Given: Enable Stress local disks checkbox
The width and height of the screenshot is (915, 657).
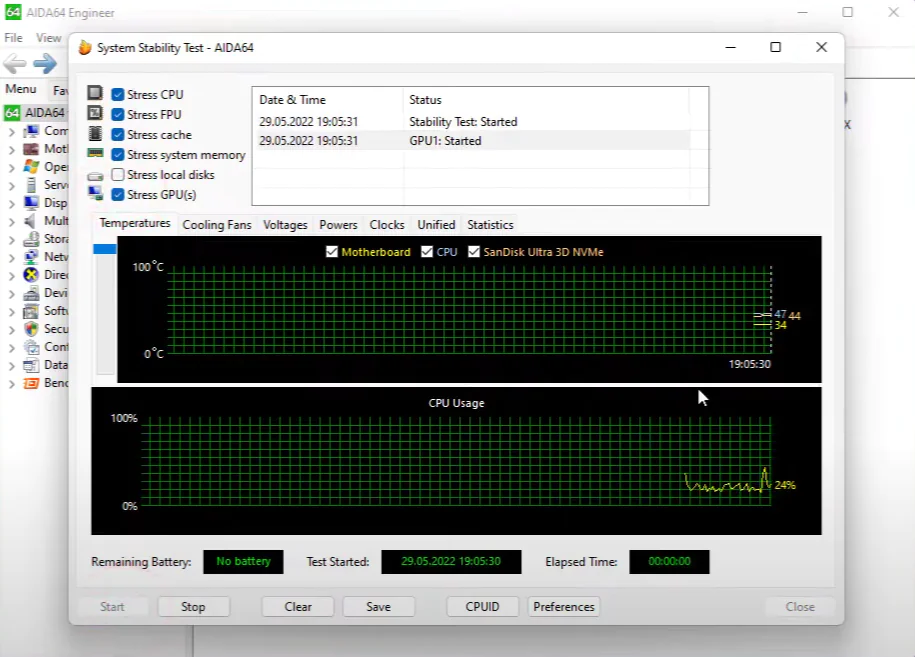Looking at the screenshot, I should pos(118,175).
